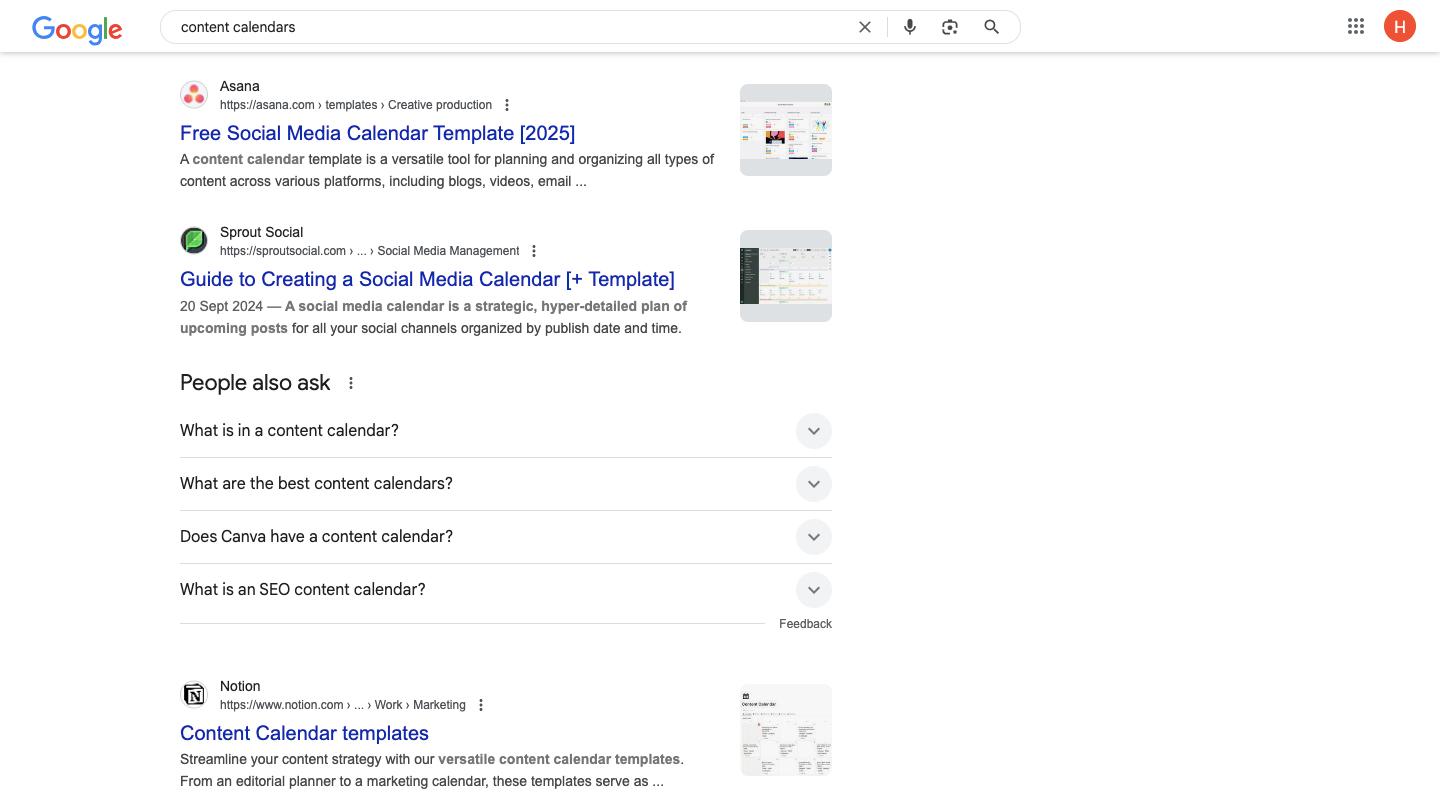Click the Asana result thumbnail image
Screen dimensions: 1440x812
[x=786, y=130]
